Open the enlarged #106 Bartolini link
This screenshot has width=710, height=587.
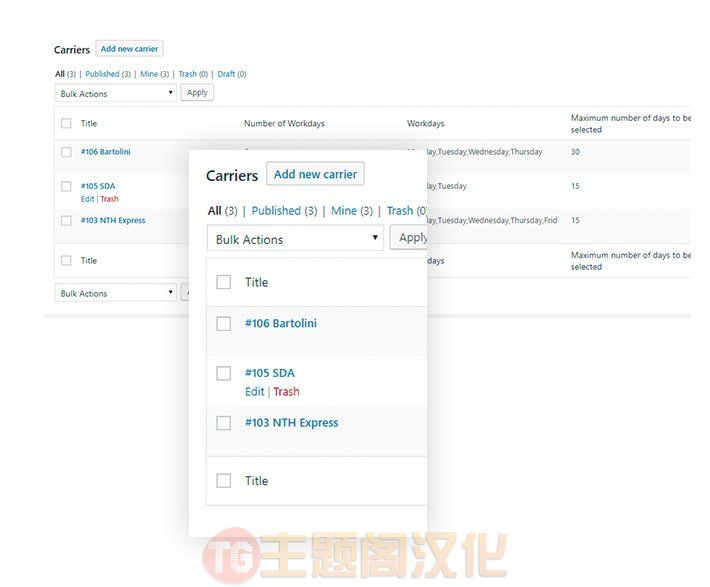tap(281, 323)
